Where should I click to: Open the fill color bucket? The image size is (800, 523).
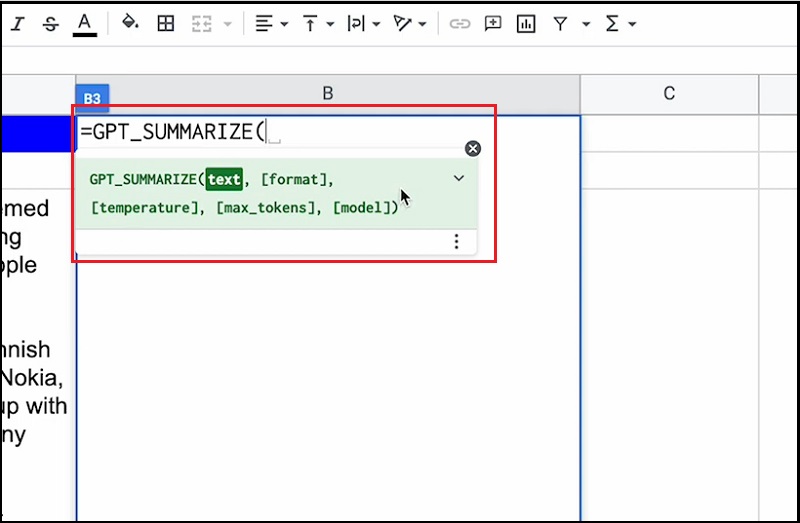pyautogui.click(x=130, y=23)
